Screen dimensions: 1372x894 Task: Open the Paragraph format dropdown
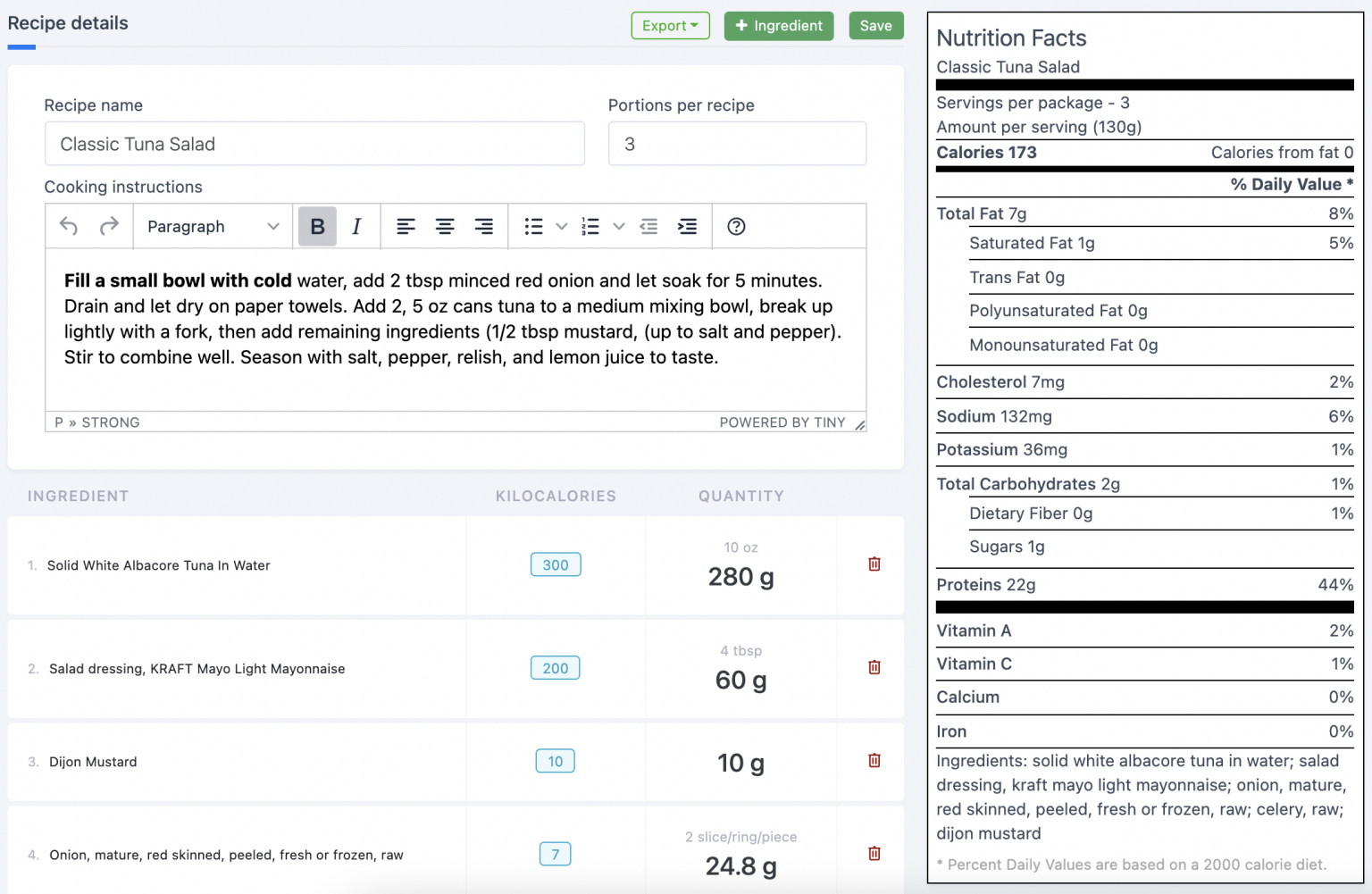pyautogui.click(x=212, y=226)
